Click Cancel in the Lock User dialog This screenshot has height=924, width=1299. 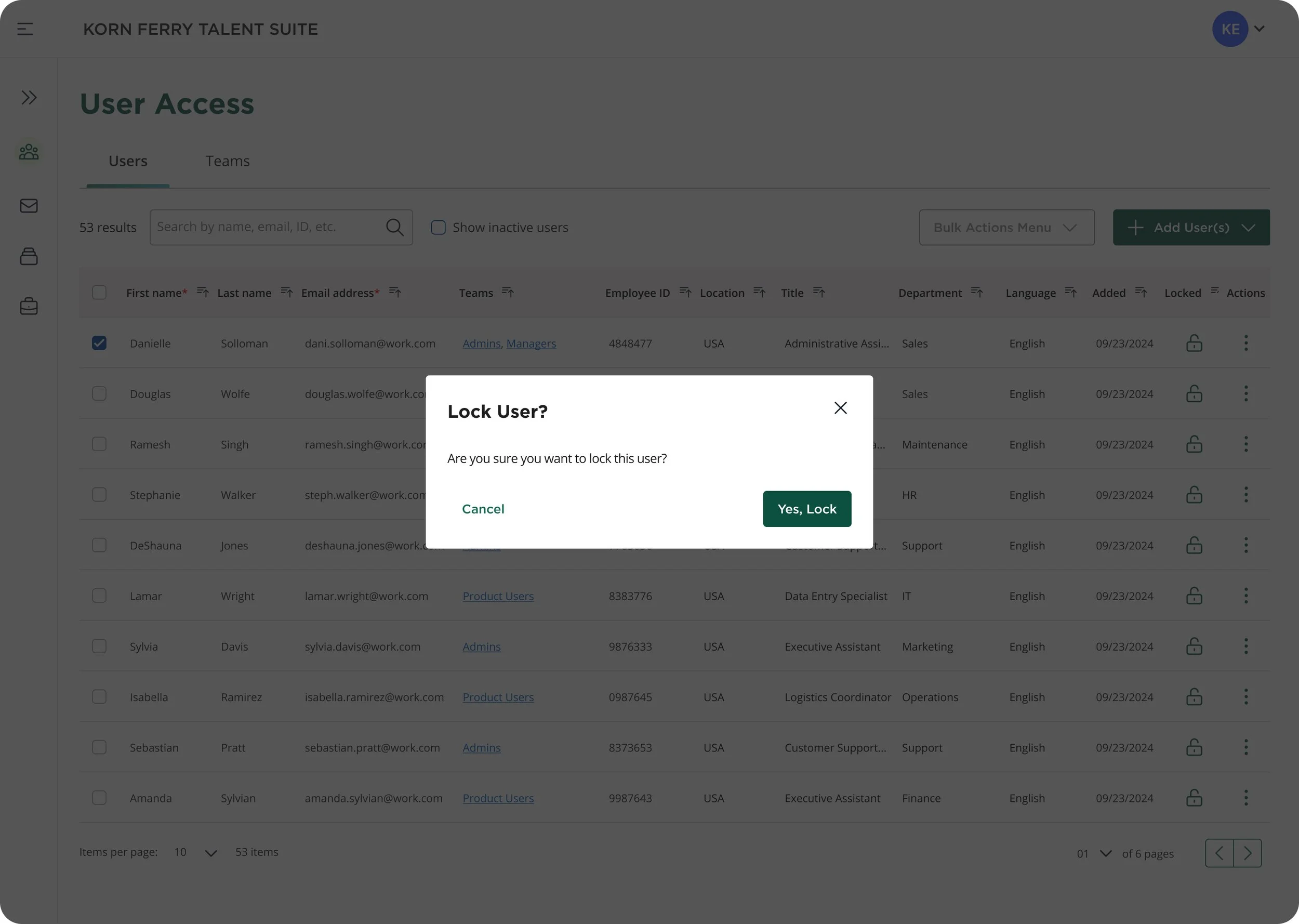483,509
